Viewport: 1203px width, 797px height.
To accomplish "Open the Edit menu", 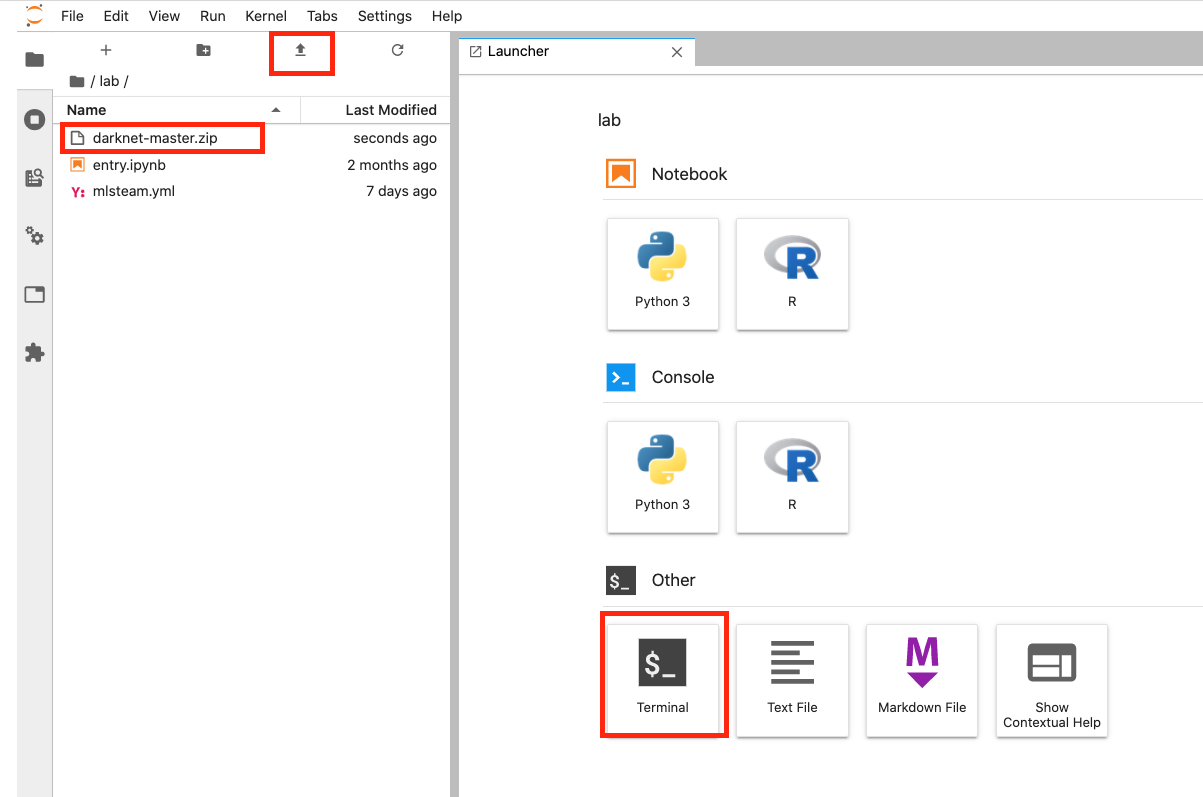I will [116, 16].
